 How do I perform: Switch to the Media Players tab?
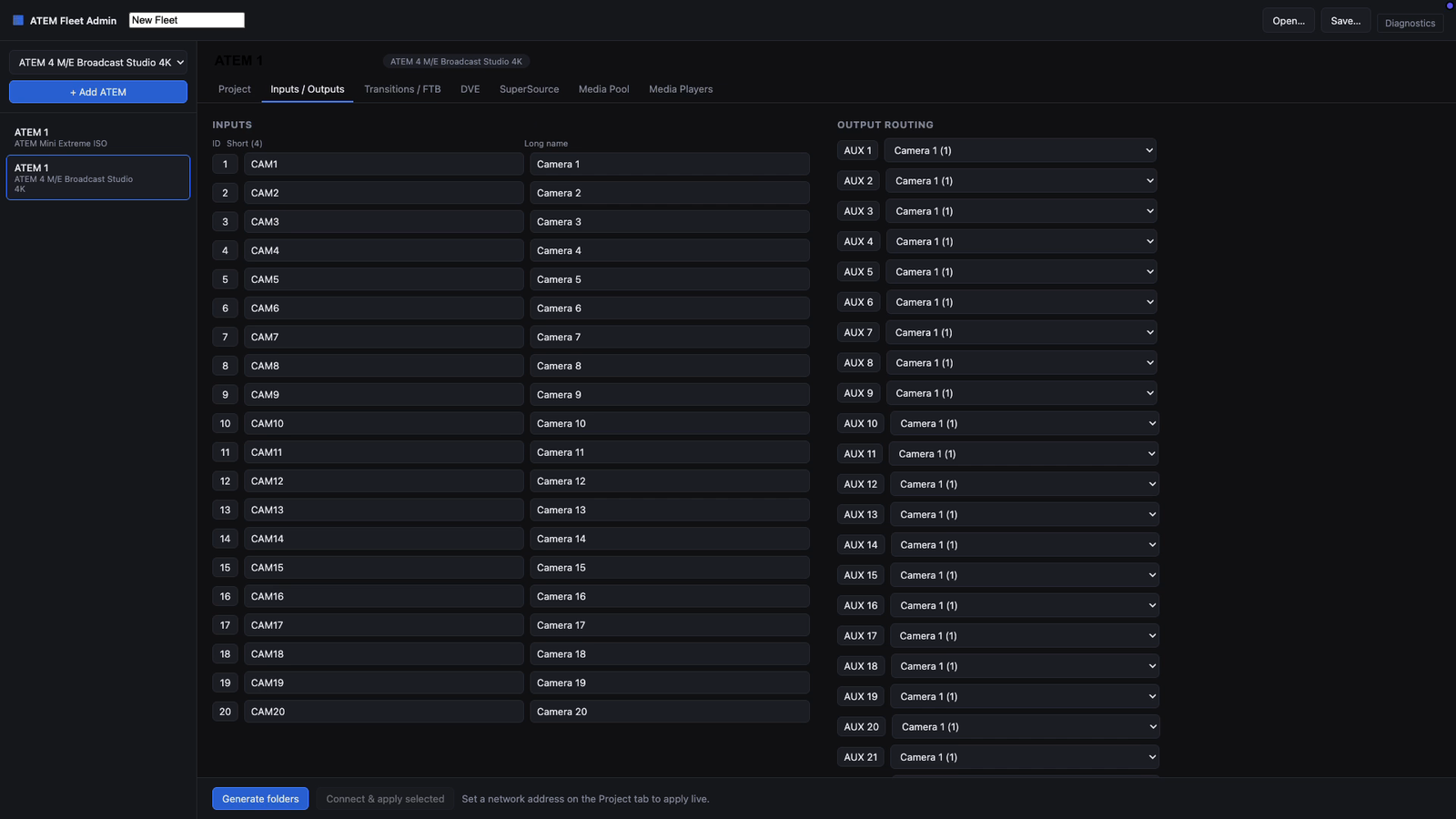681,89
